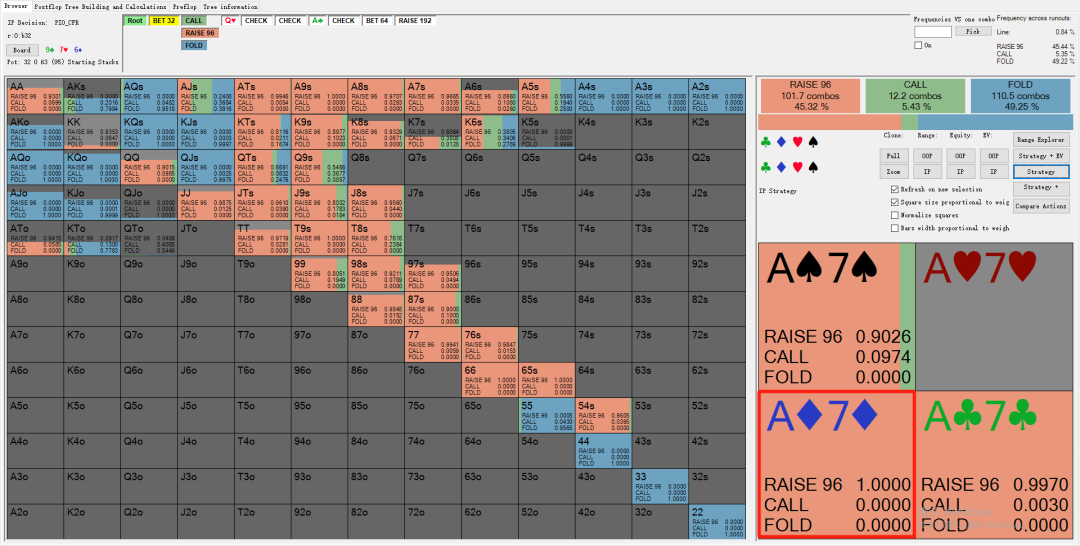Screen dimensions: 1080x546
Task: Select the A7s hand cell
Action: click(x=433, y=95)
